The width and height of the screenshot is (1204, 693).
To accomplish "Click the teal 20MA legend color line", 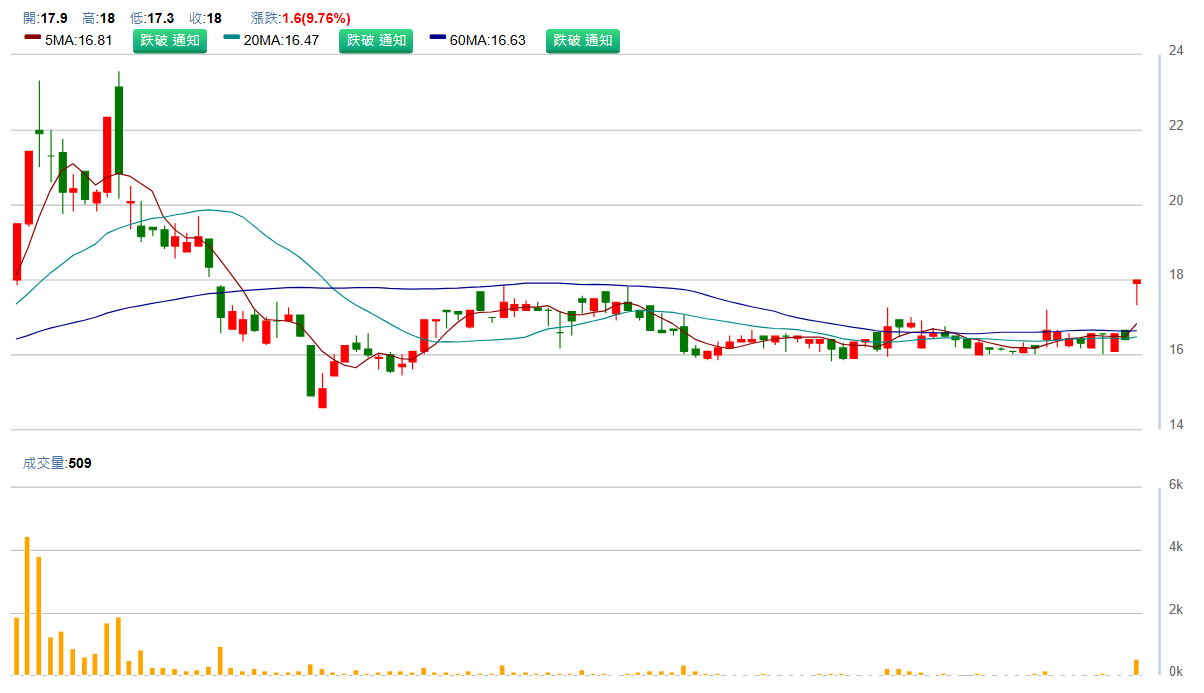I will [232, 38].
